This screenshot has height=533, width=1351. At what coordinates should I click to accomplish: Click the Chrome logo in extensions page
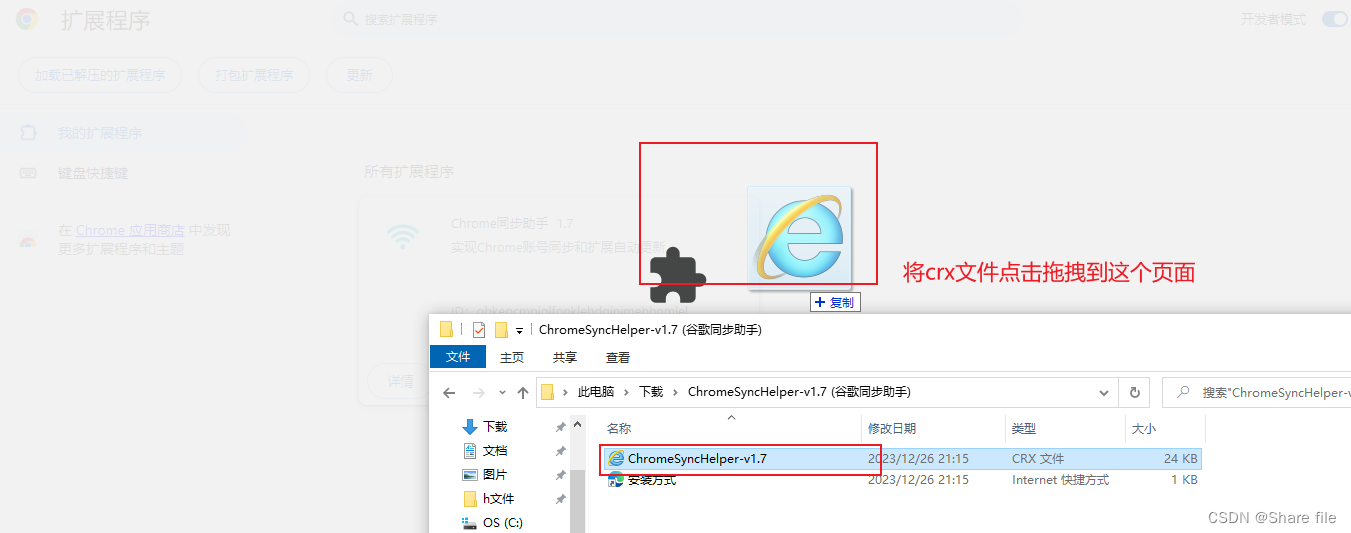27,19
